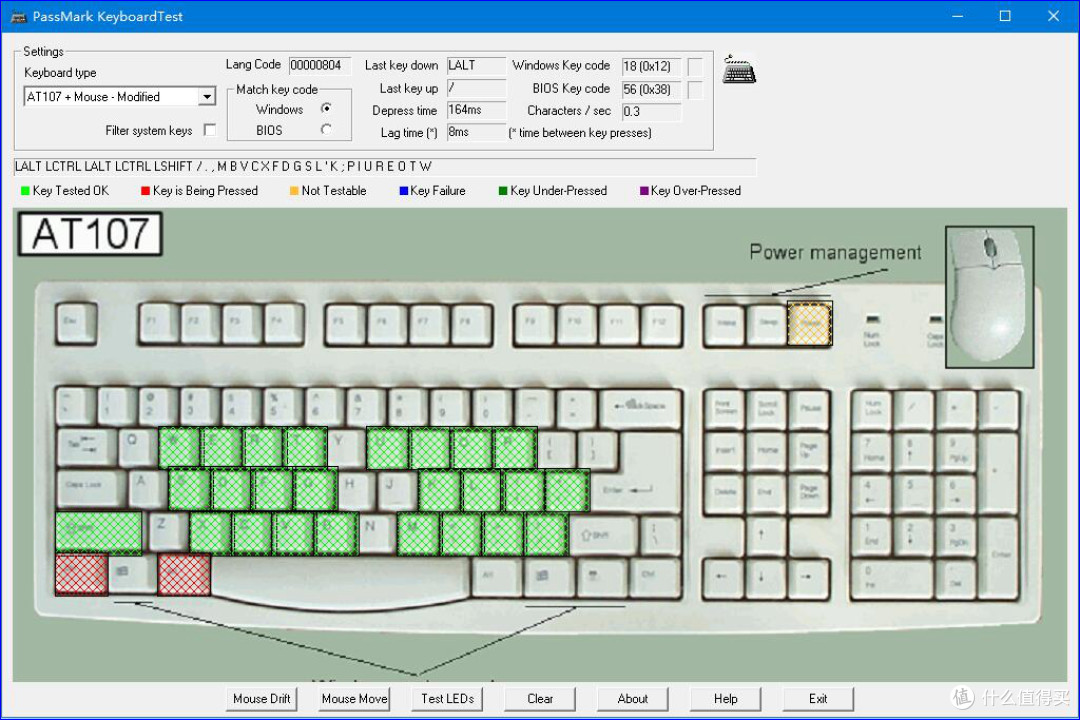Viewport: 1080px width, 720px height.
Task: Clear the tested keys with Clear
Action: (x=540, y=699)
